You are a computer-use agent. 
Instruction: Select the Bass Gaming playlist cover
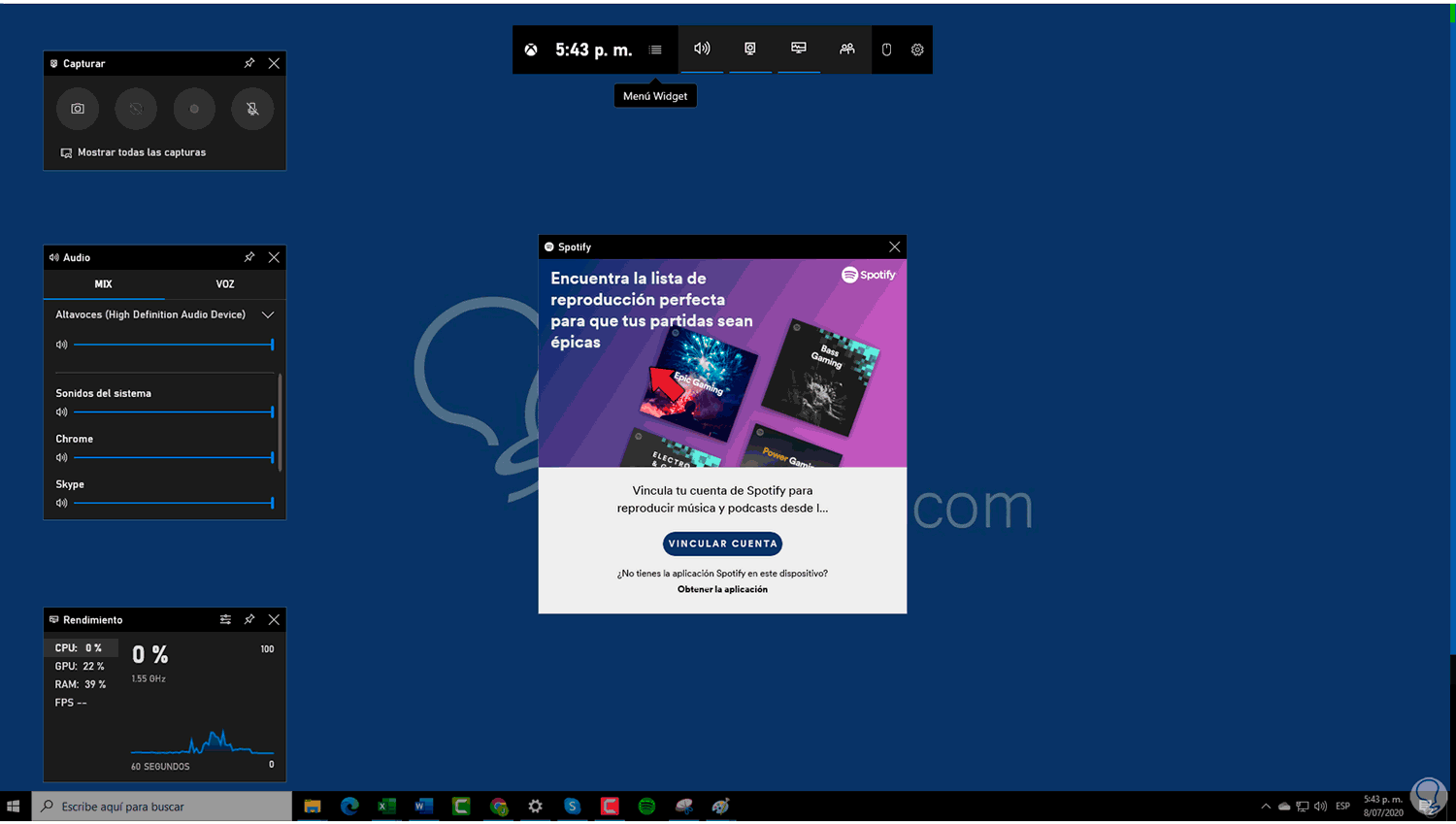coord(821,377)
